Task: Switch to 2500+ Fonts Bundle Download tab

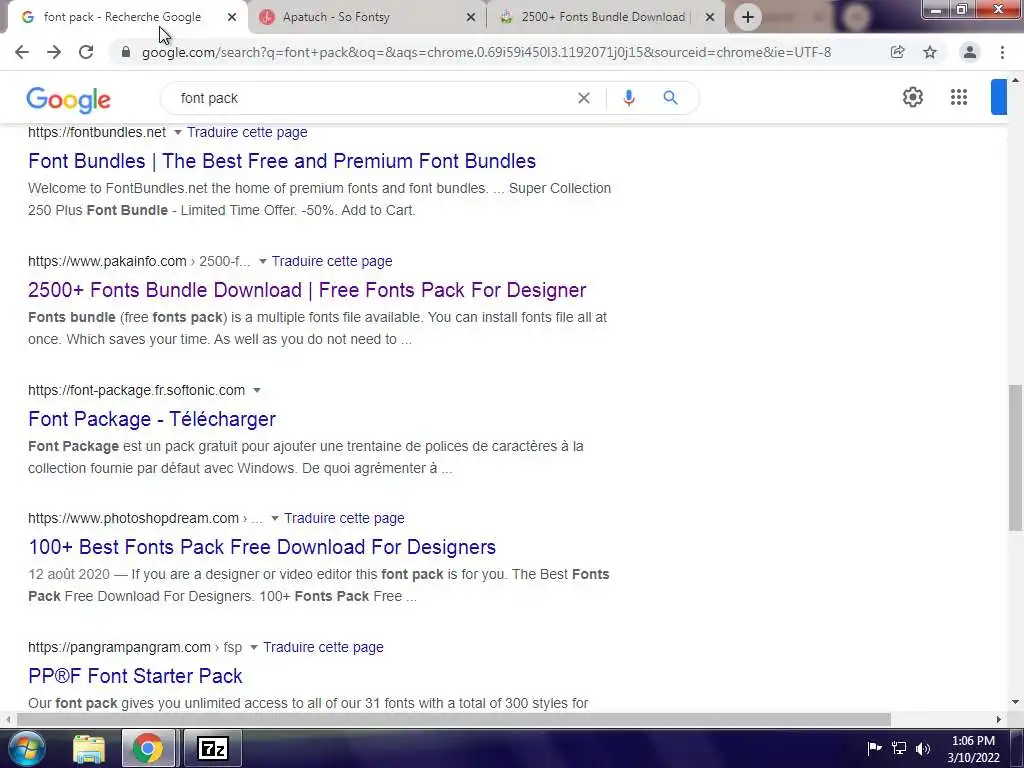Action: click(604, 17)
